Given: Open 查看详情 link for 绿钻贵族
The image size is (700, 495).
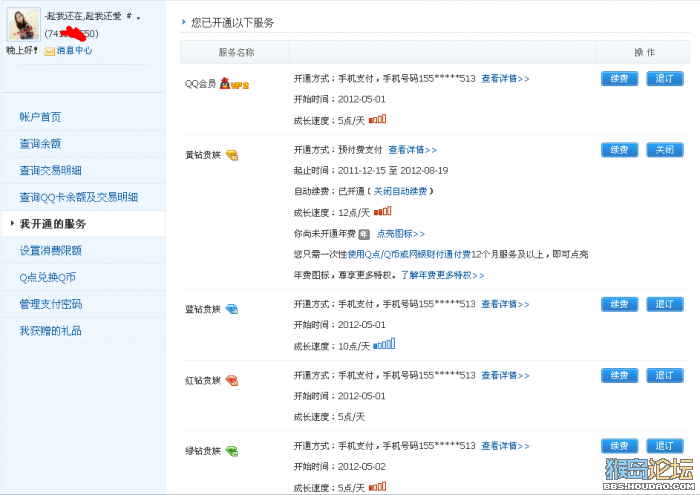Looking at the screenshot, I should pos(505,446).
